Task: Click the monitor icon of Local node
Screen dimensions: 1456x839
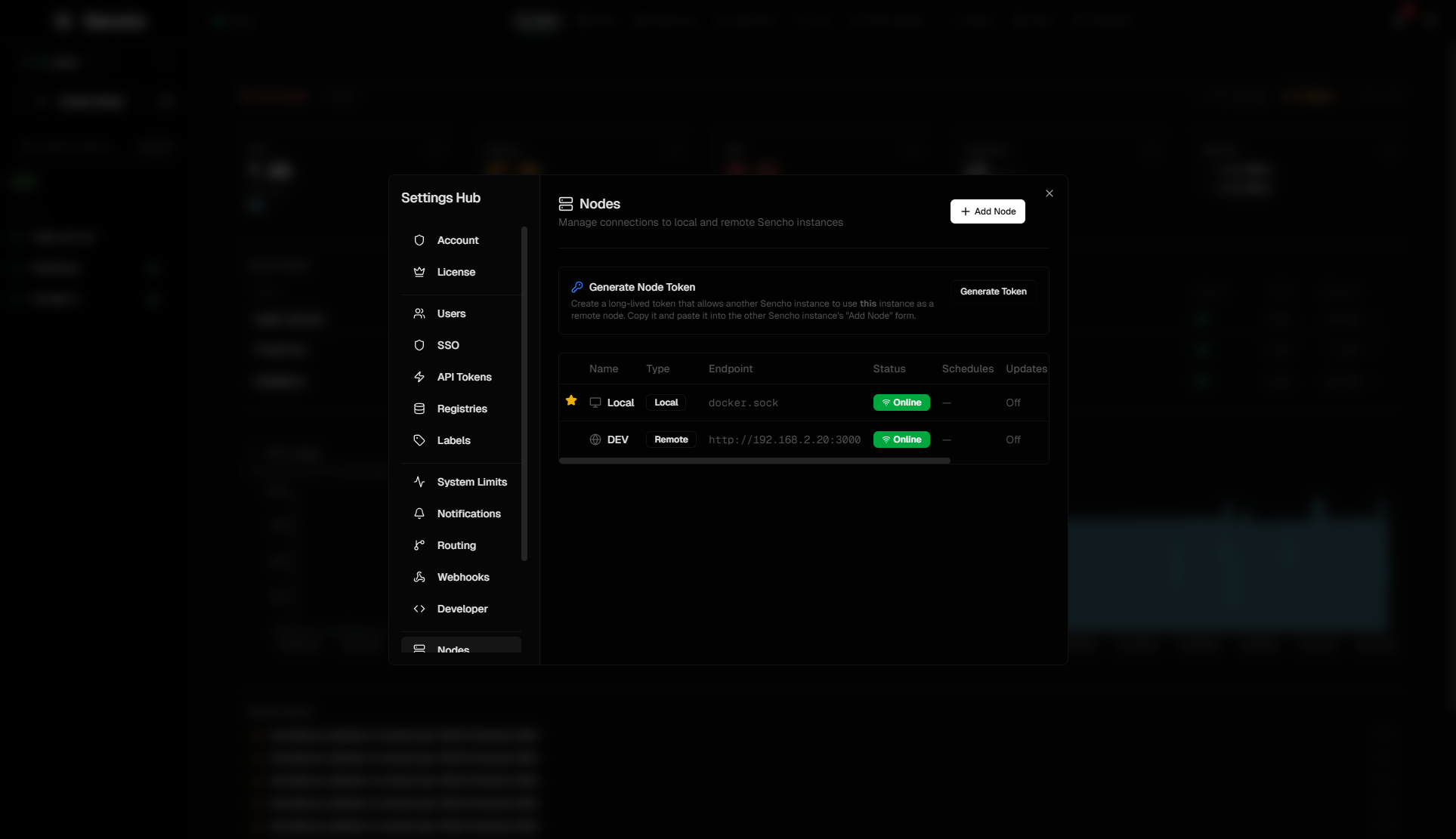Action: (x=595, y=403)
